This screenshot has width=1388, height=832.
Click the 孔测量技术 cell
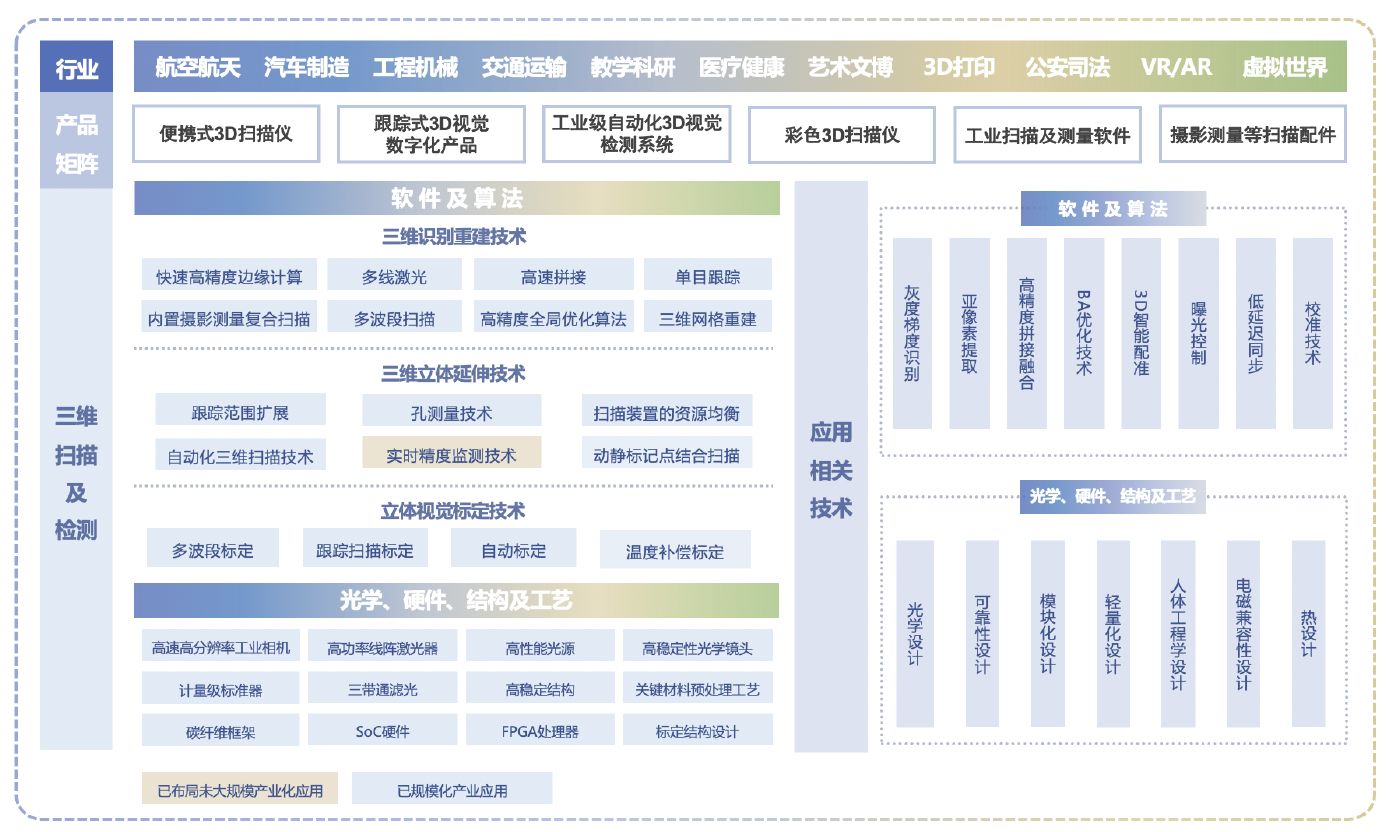point(451,410)
